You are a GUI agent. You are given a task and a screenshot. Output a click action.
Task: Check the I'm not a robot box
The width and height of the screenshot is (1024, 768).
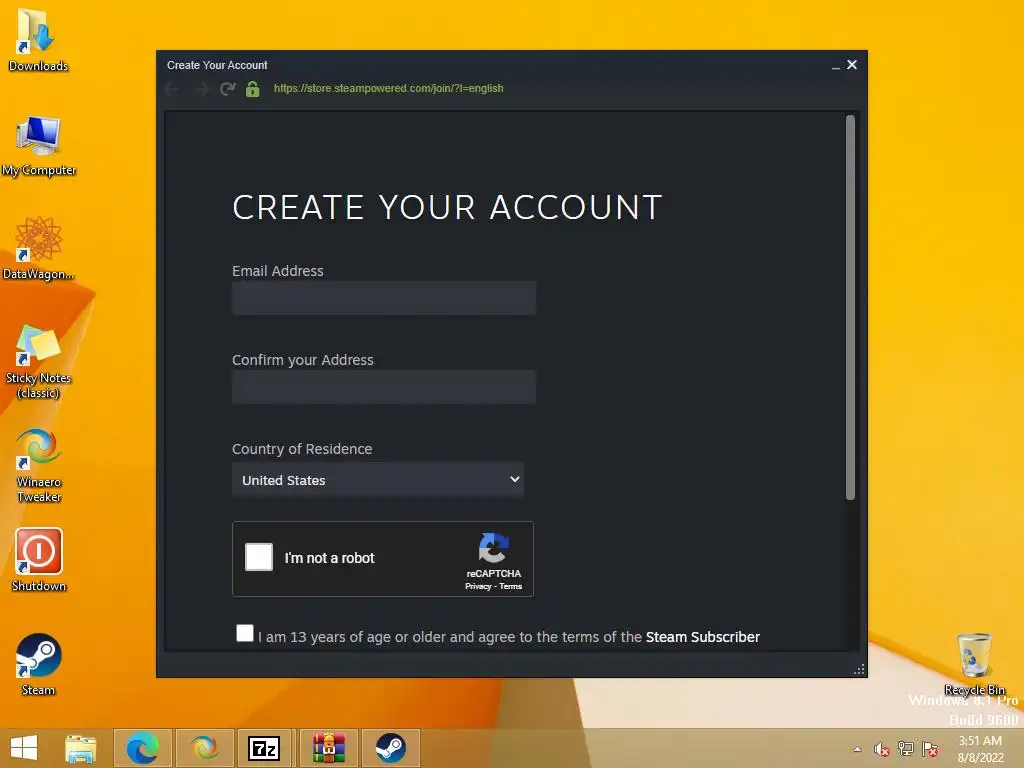(259, 557)
